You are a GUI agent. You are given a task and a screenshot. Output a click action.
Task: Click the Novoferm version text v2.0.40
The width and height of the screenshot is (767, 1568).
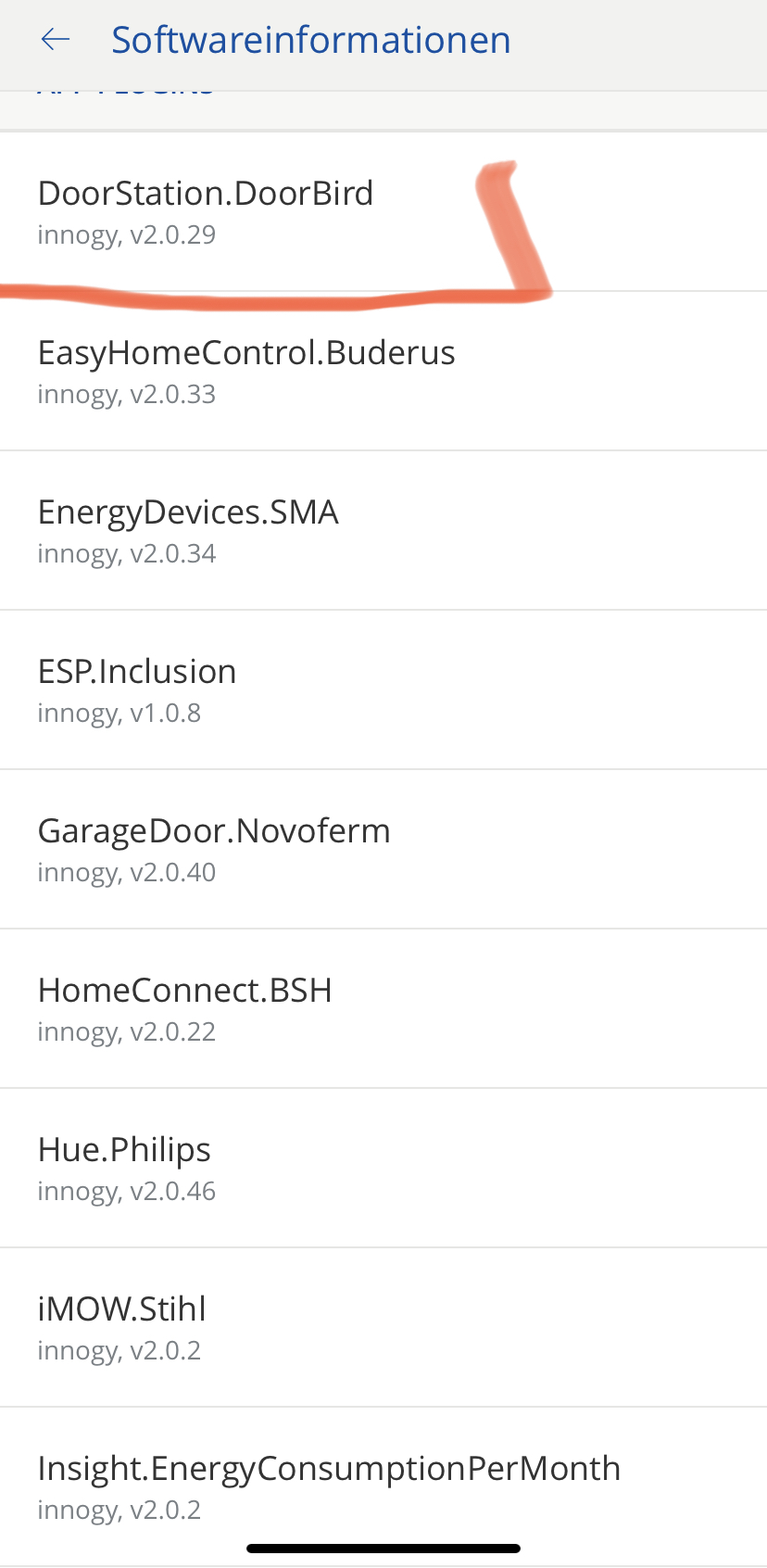tap(127, 873)
